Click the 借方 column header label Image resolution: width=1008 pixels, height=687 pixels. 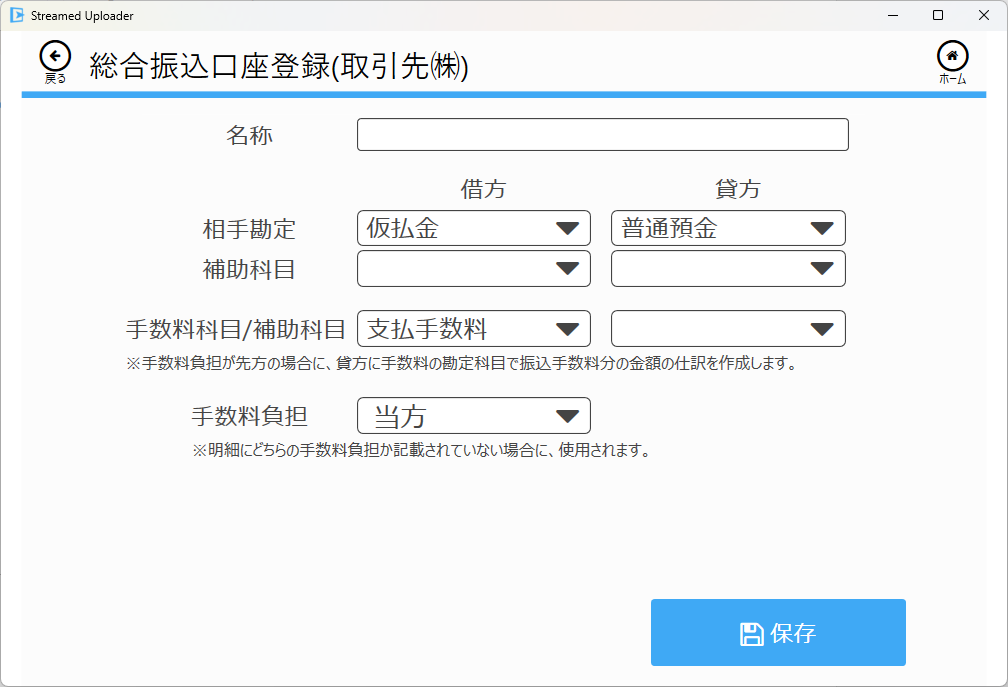click(x=483, y=189)
